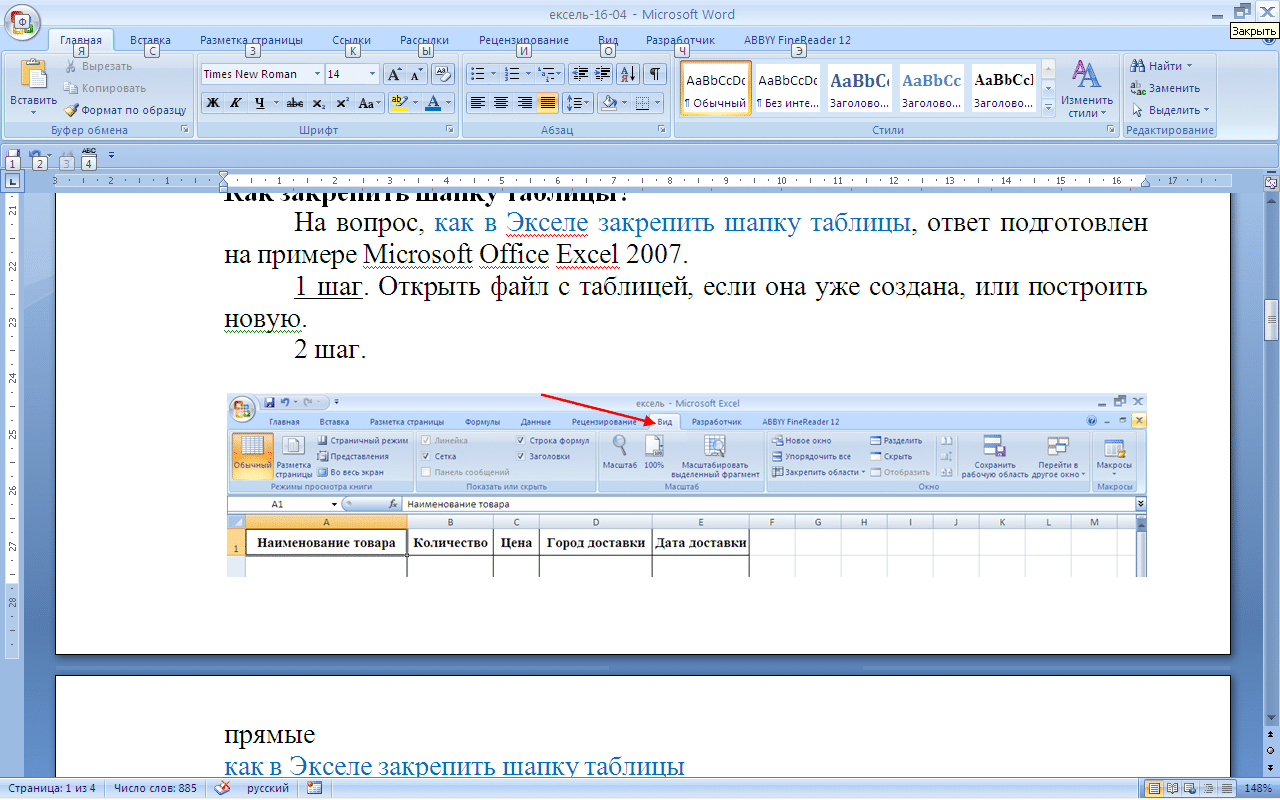Toggle bold formatting button Ж

point(213,103)
